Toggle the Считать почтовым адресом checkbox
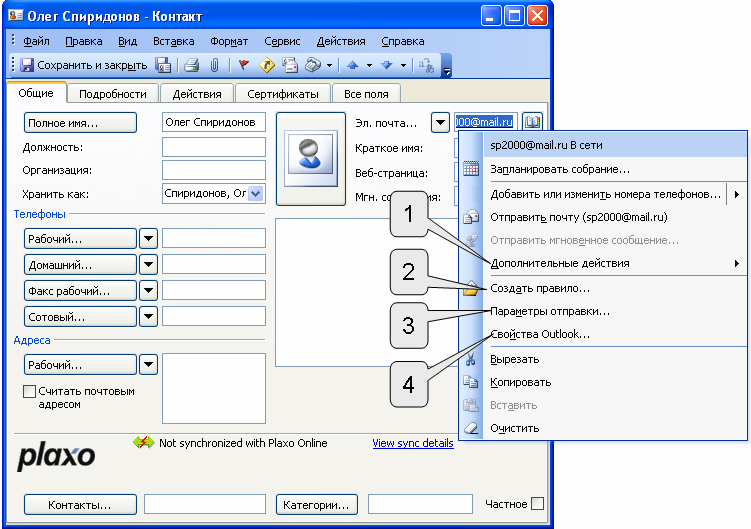The image size is (751, 529). pos(29,391)
